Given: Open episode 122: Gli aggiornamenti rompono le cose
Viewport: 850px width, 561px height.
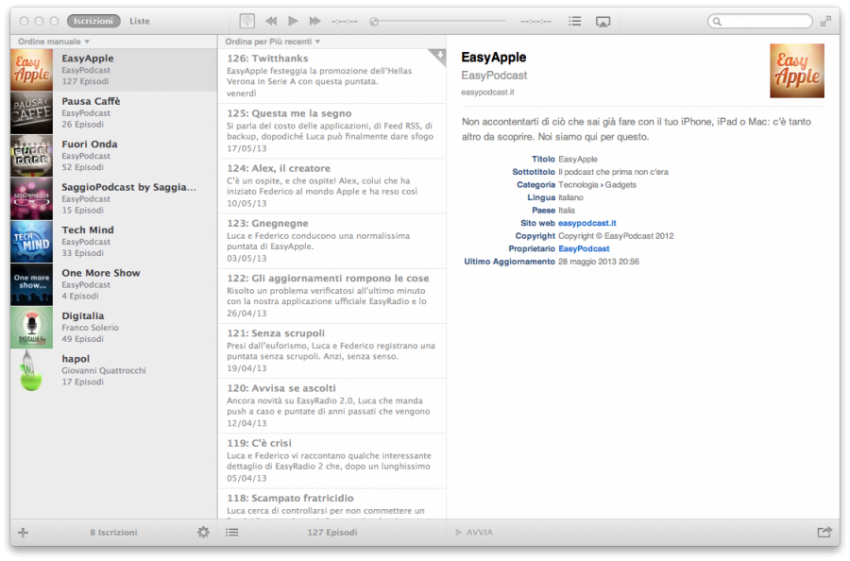Looking at the screenshot, I should point(332,295).
